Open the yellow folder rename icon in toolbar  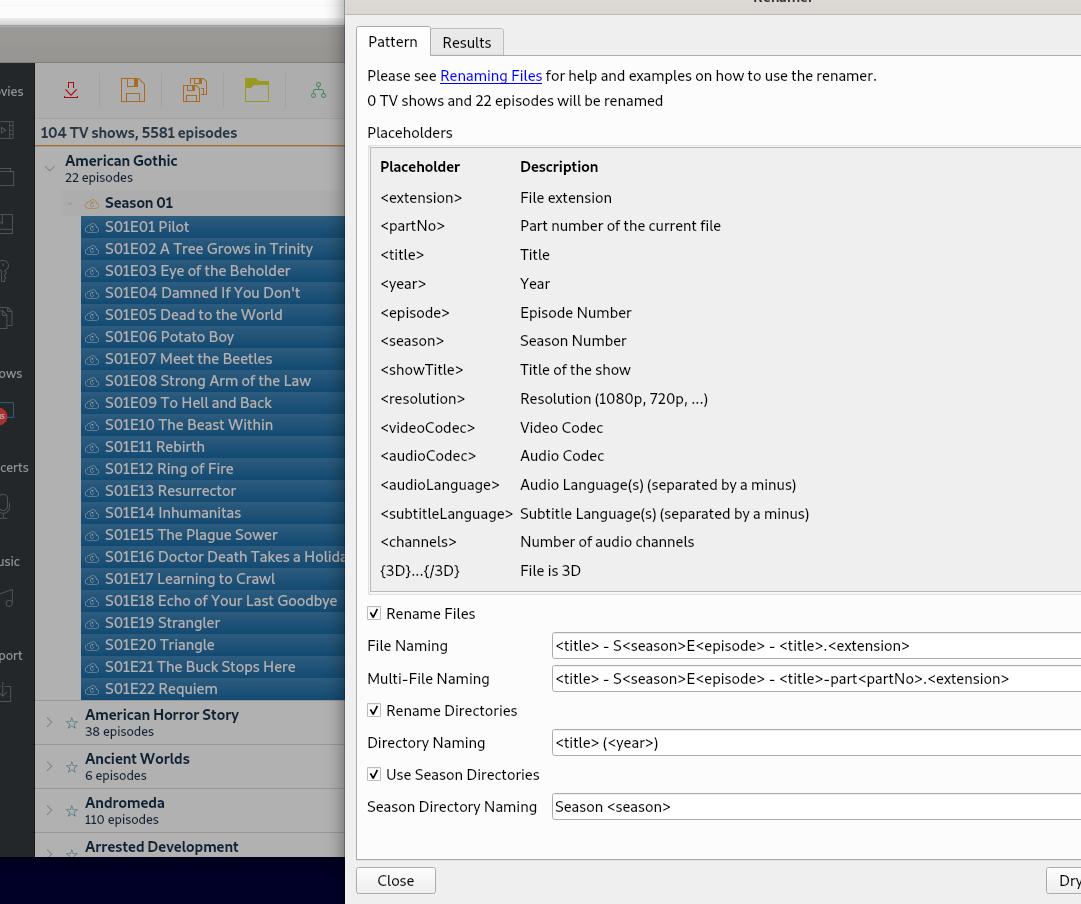257,89
